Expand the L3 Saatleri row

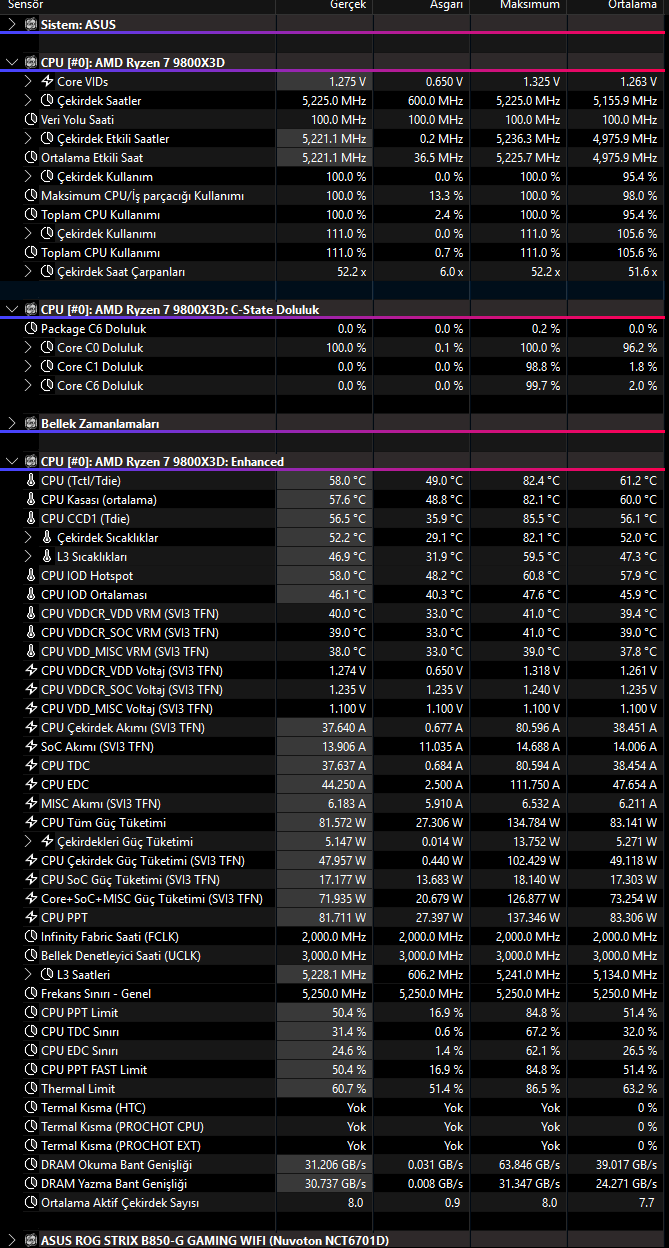coord(29,975)
